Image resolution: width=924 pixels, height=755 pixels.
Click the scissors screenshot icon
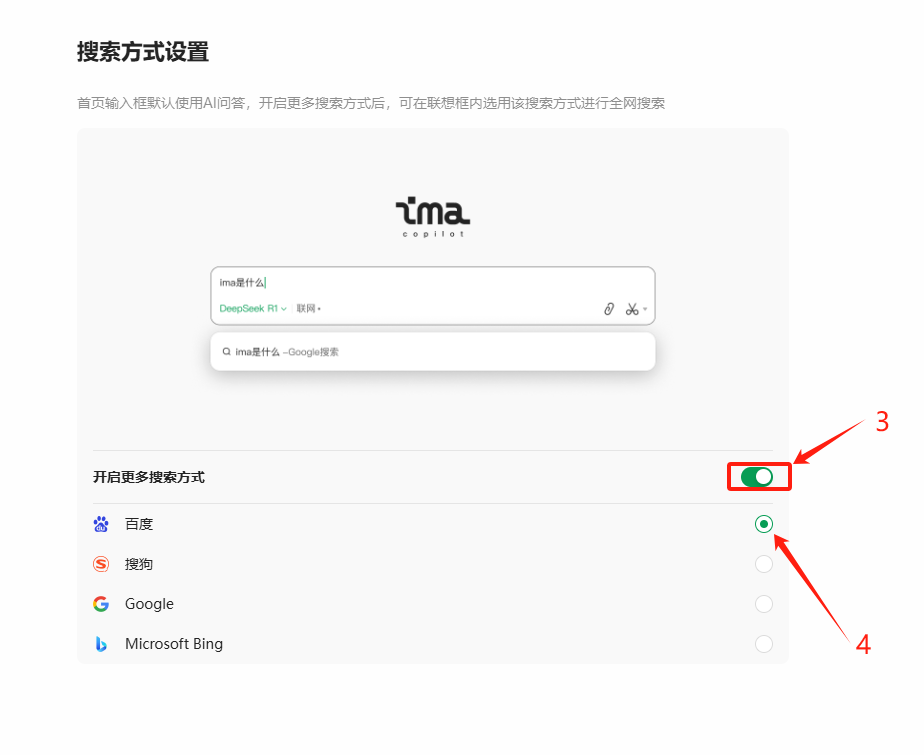click(632, 309)
